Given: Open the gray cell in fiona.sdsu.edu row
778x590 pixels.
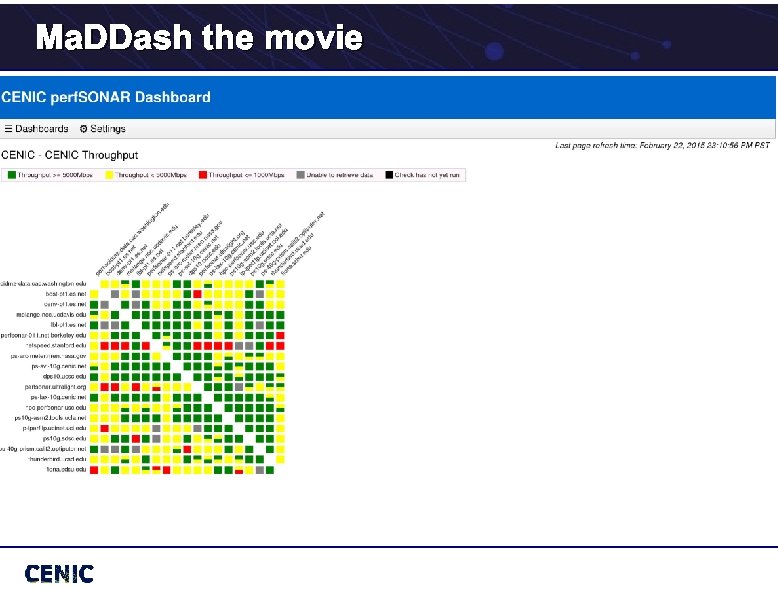Looking at the screenshot, I should click(x=259, y=469).
